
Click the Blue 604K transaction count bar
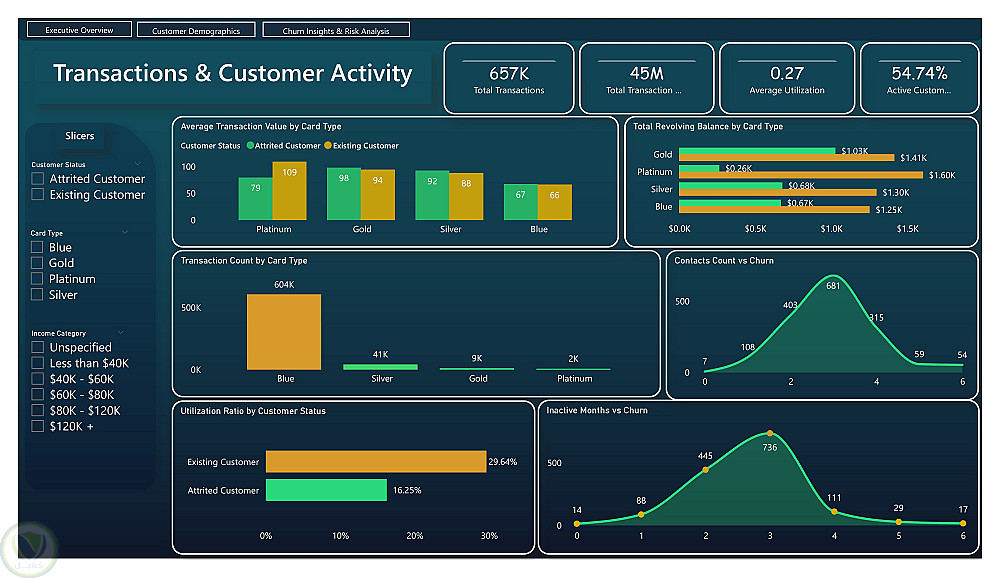click(x=284, y=332)
